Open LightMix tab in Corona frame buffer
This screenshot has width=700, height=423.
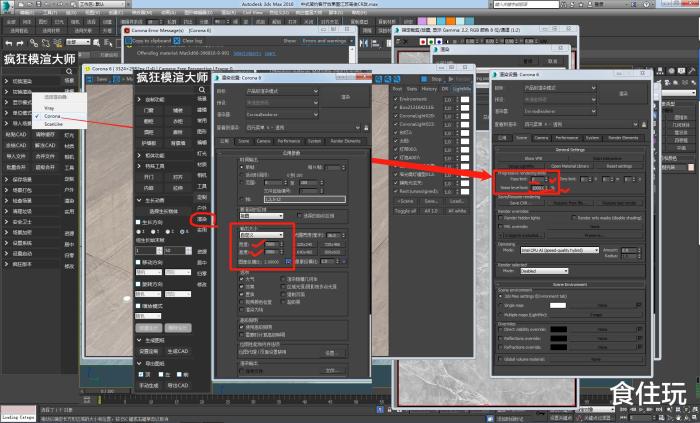click(x=462, y=89)
